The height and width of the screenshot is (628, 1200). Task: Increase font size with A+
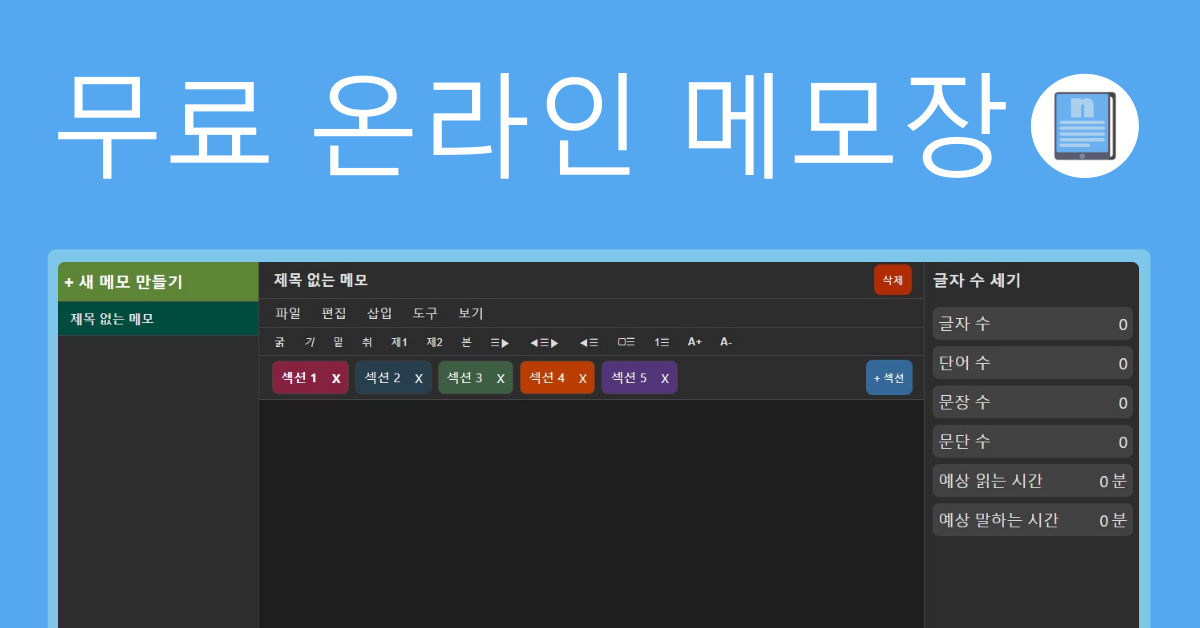tap(695, 342)
